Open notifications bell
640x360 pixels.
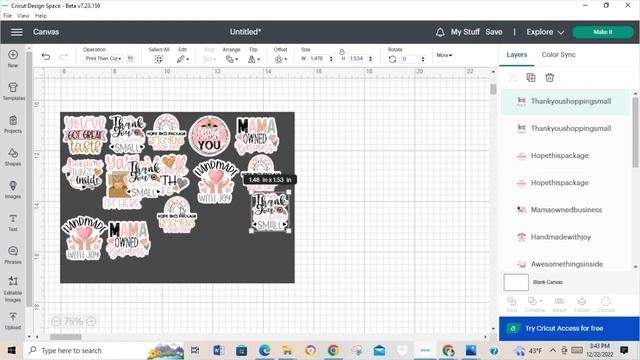coord(440,32)
